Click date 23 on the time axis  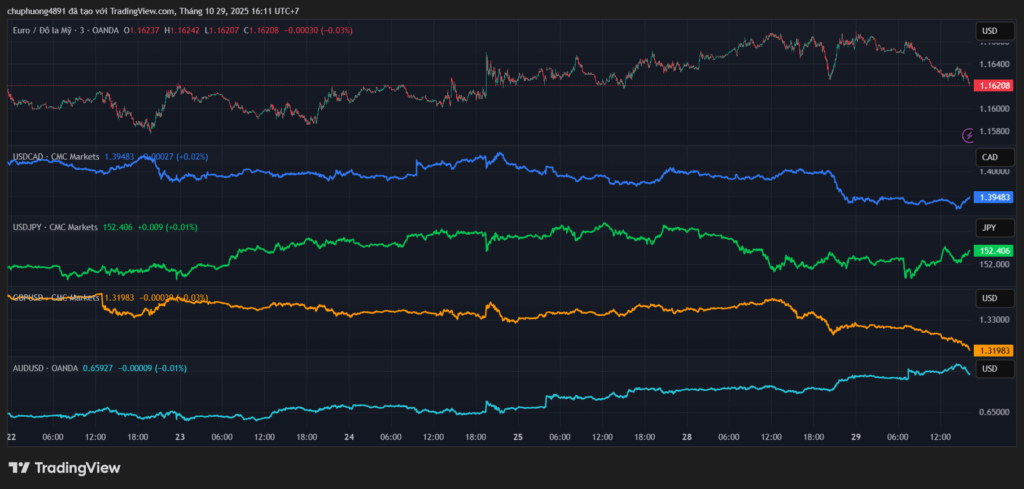(180, 437)
